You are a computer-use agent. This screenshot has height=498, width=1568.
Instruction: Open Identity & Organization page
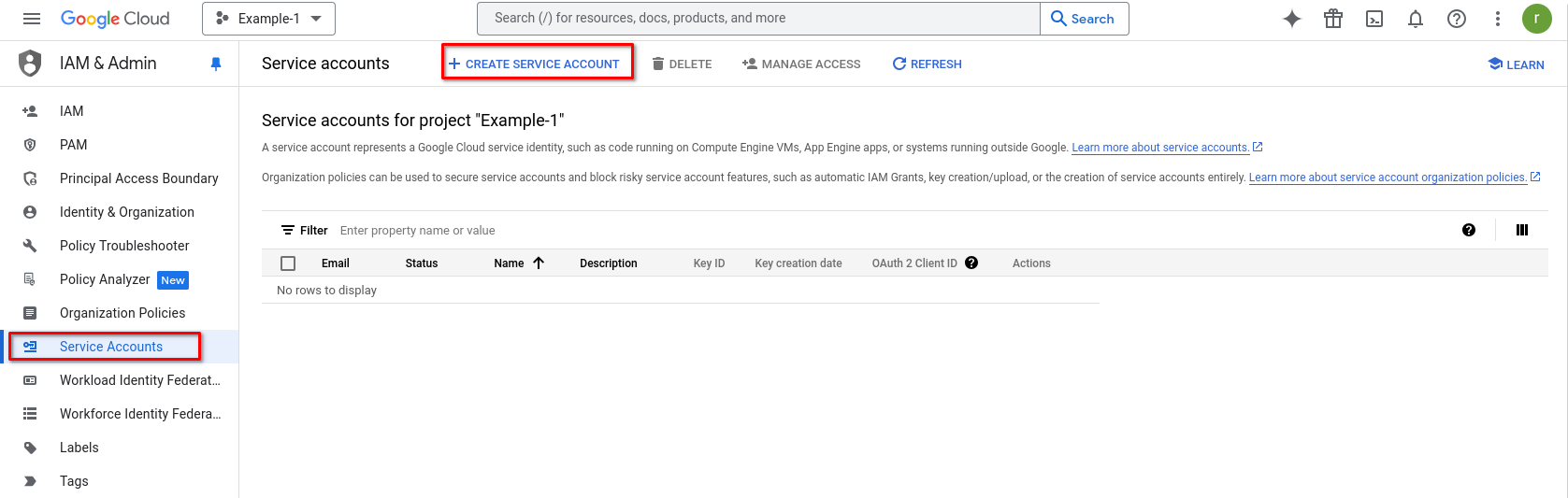[127, 212]
